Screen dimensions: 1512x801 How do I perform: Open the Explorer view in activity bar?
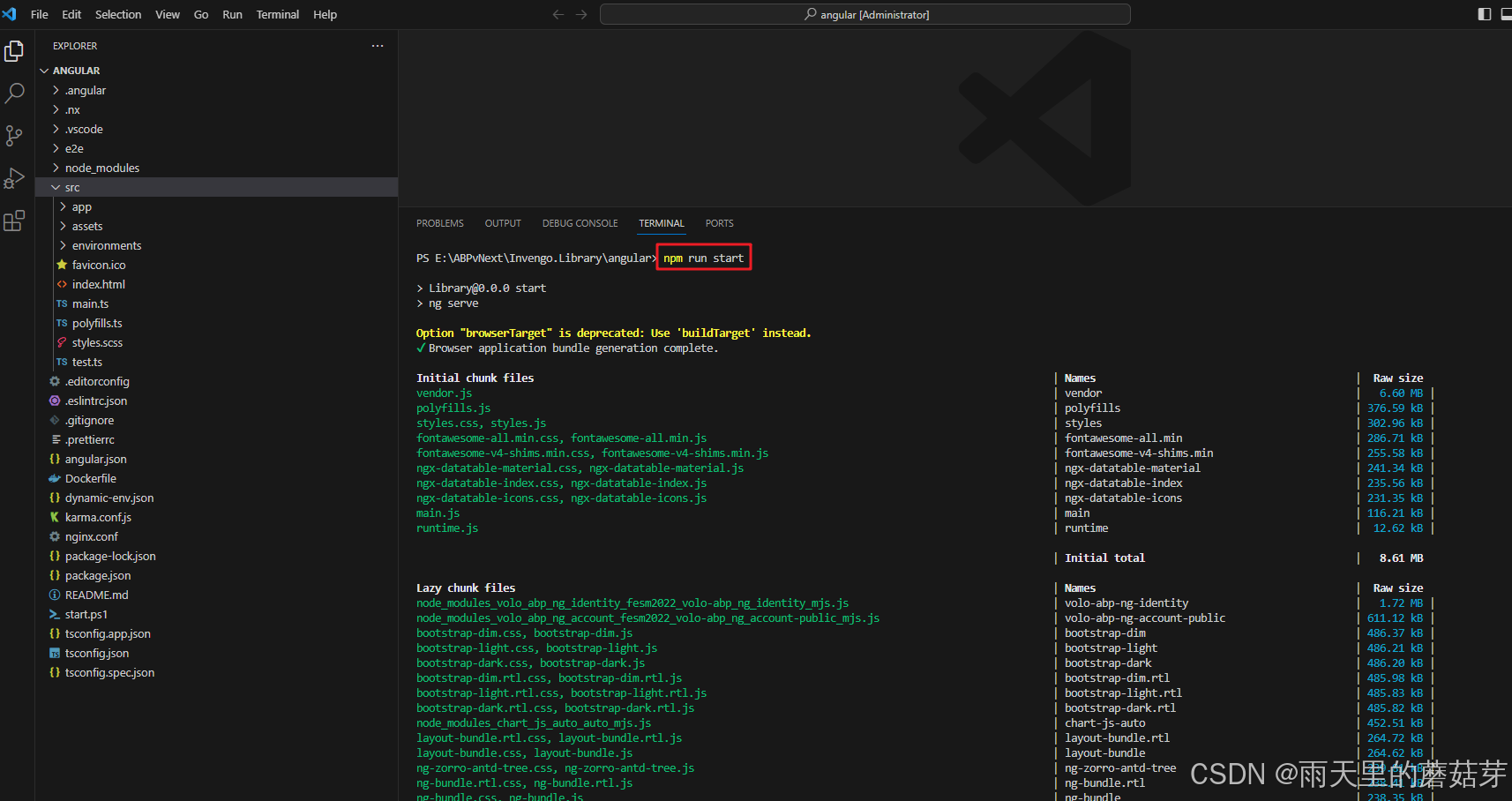tap(14, 52)
